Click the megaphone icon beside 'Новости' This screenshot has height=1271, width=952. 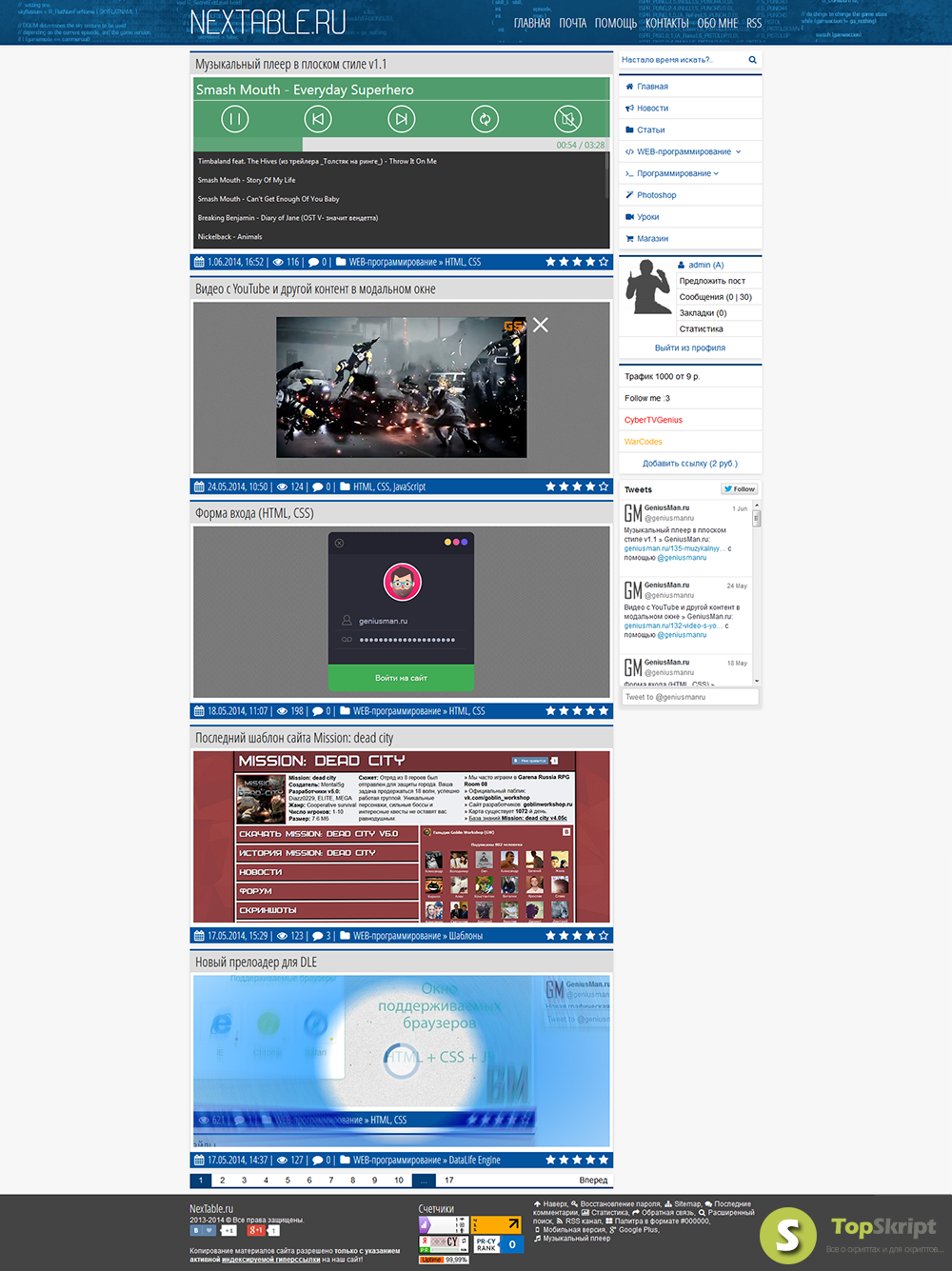[x=629, y=109]
